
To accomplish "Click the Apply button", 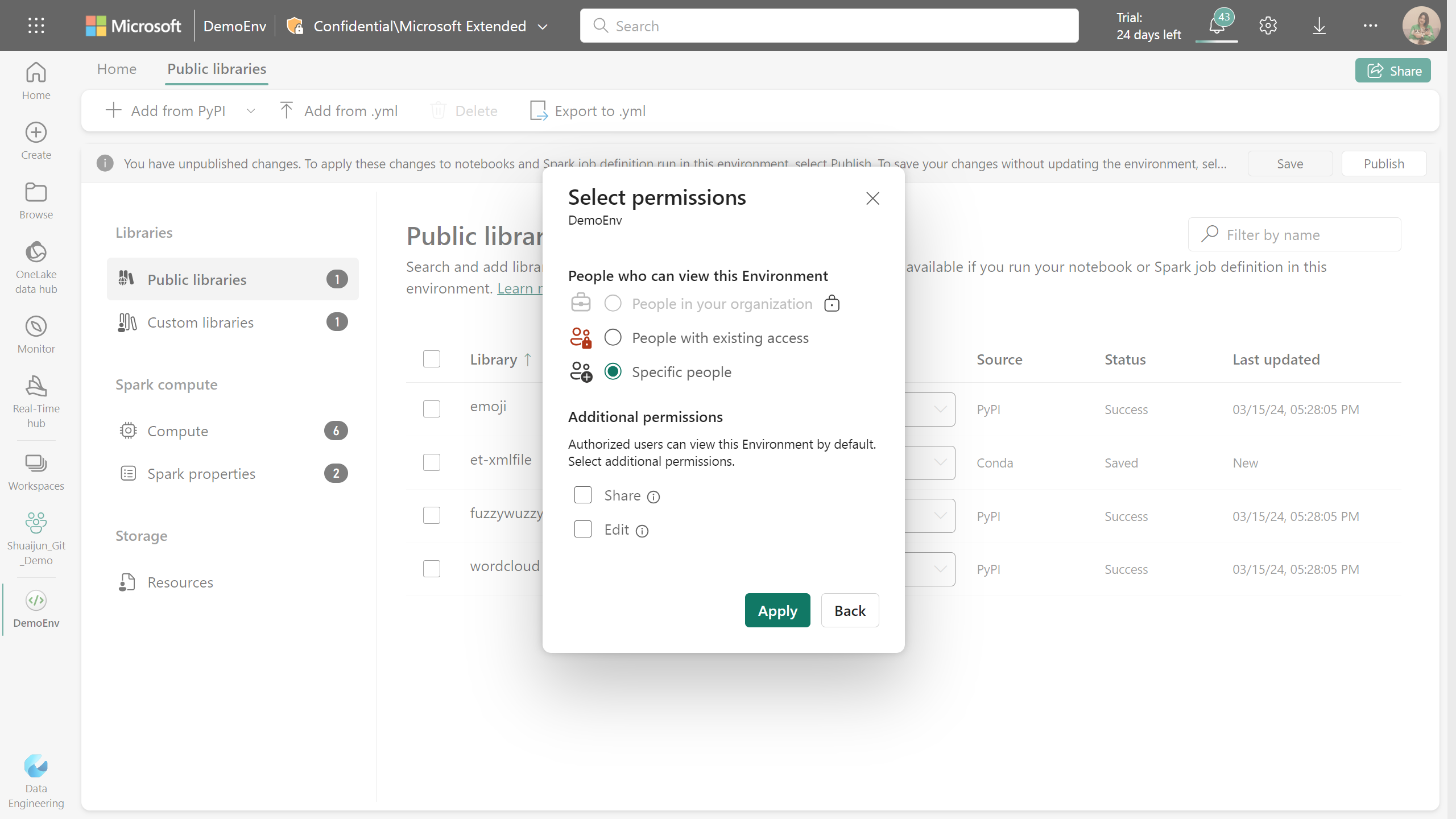I will coord(778,610).
